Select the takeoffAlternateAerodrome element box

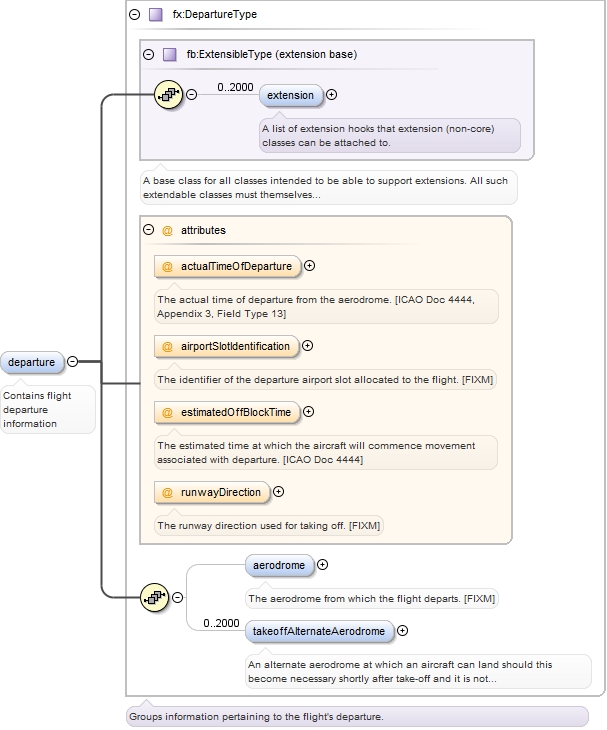[x=319, y=631]
